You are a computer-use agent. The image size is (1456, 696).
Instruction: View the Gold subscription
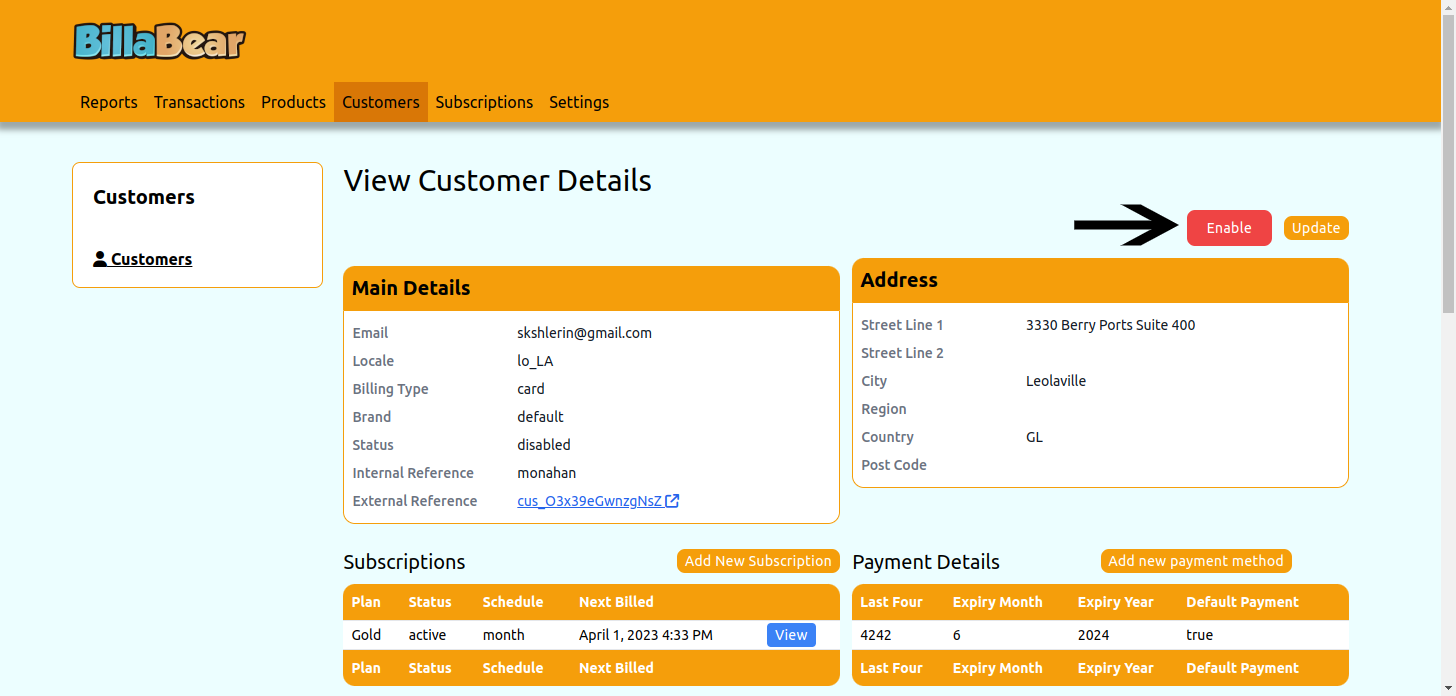(x=791, y=635)
